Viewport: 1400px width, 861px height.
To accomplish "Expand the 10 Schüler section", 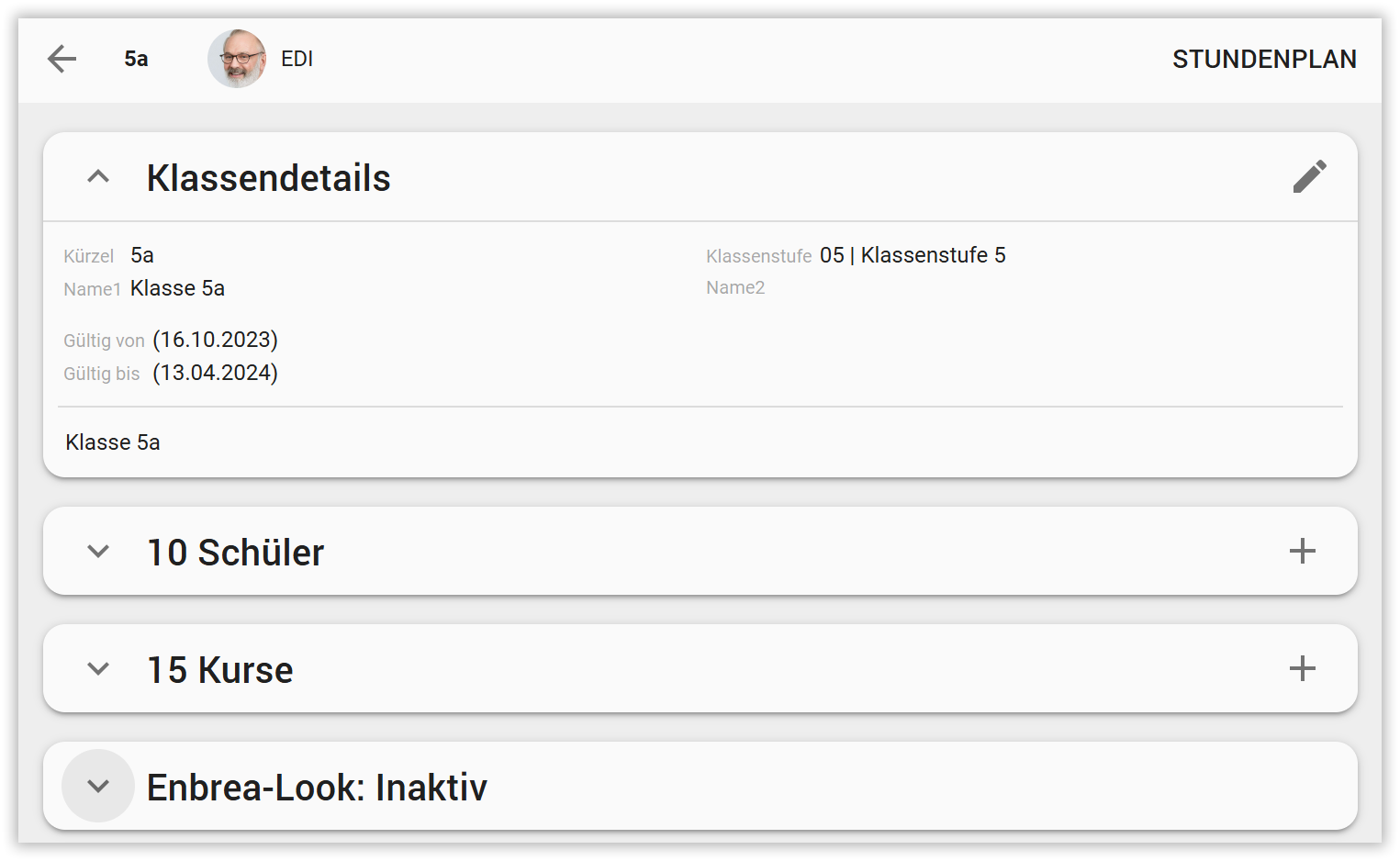I will coord(98,551).
